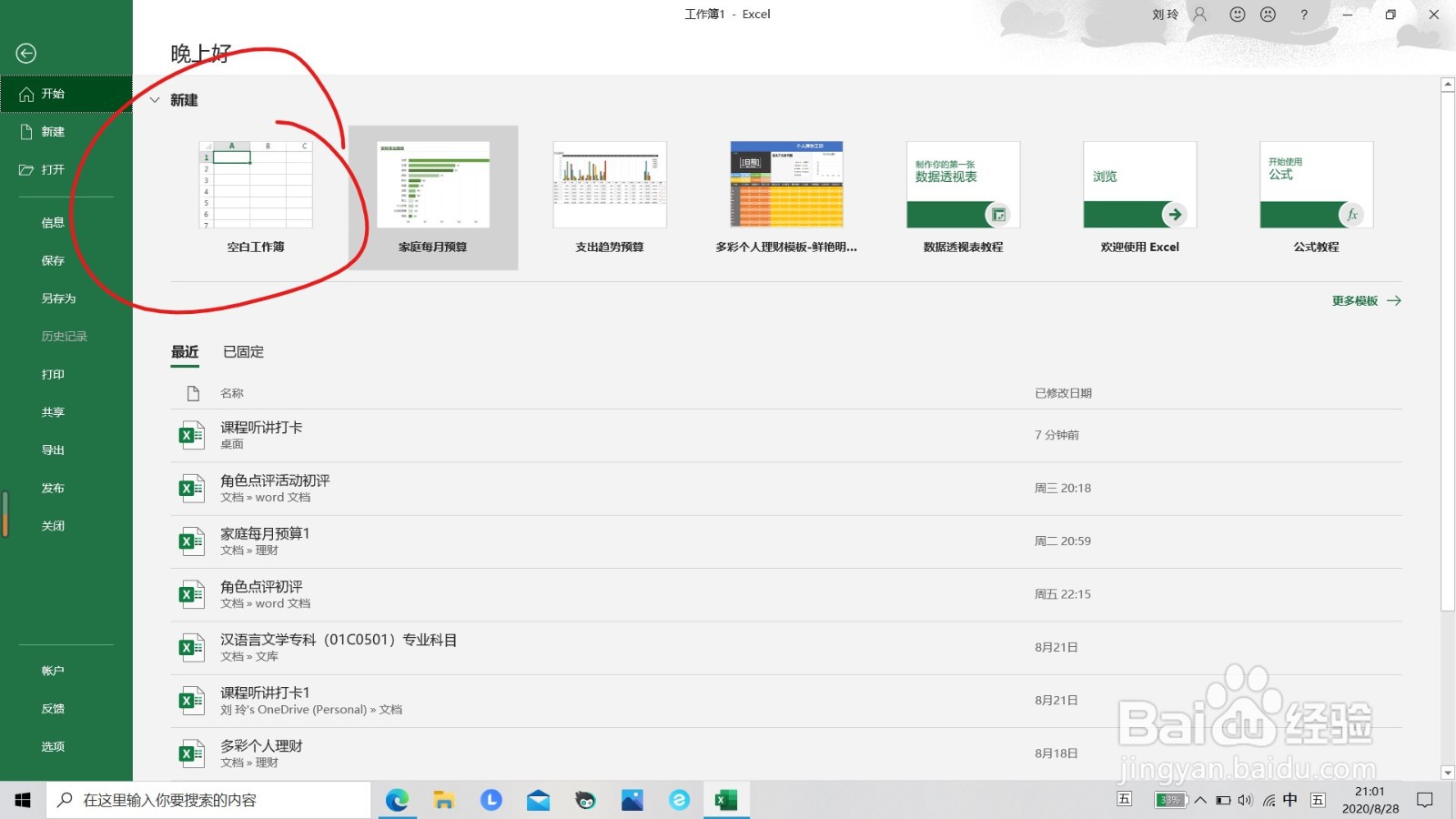Open the 导出 option

click(x=66, y=450)
